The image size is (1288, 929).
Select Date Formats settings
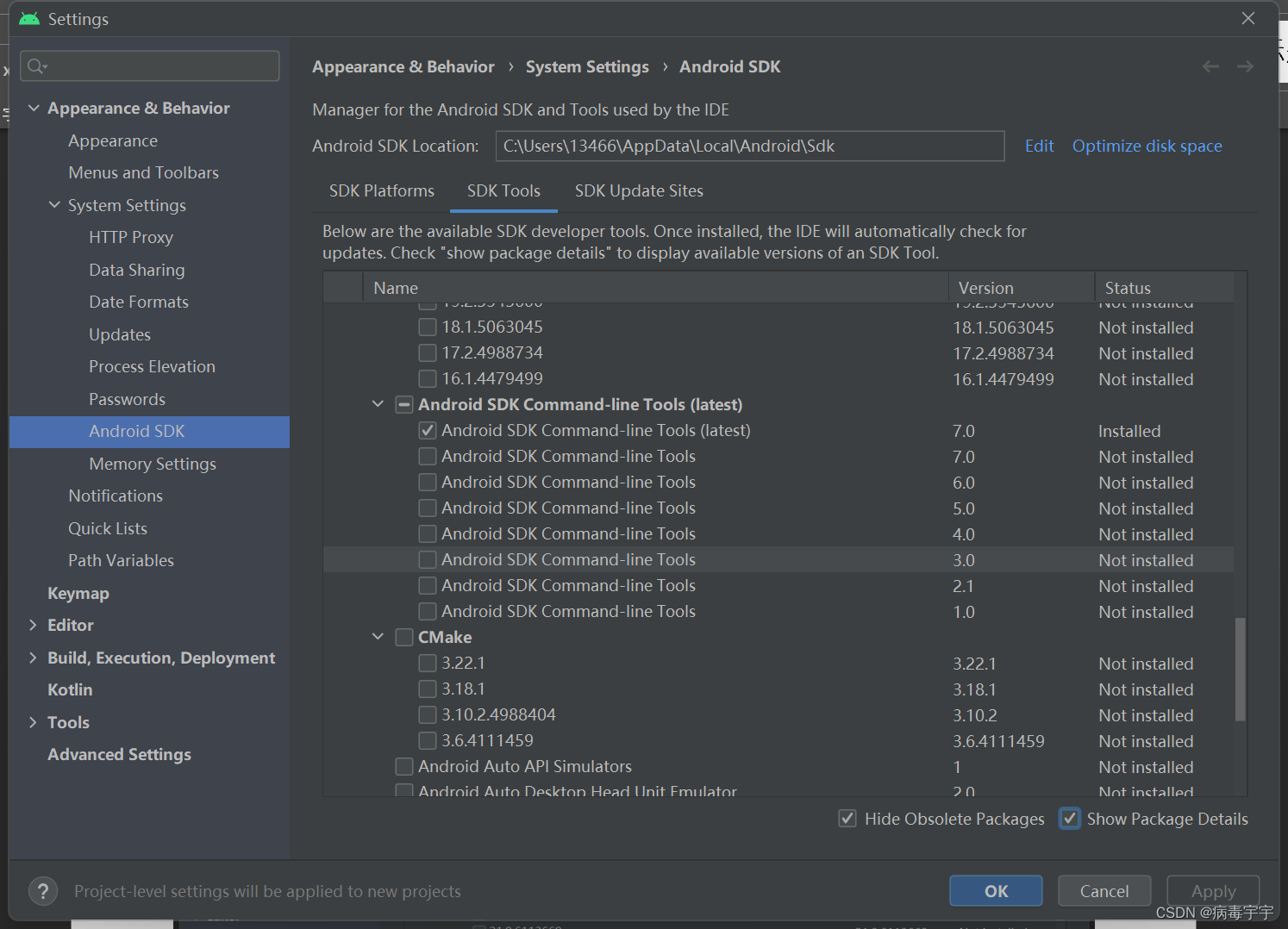(x=138, y=302)
